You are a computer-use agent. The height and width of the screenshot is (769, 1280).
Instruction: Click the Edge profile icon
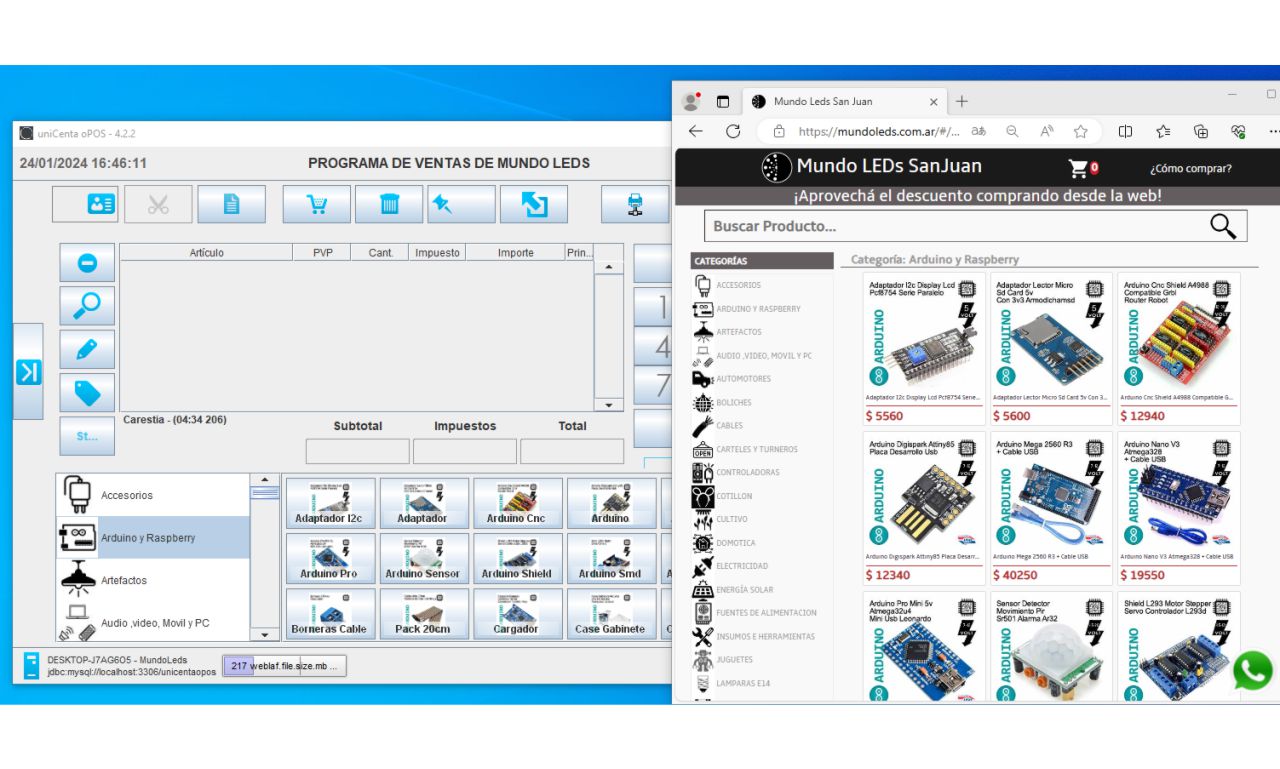(x=691, y=101)
